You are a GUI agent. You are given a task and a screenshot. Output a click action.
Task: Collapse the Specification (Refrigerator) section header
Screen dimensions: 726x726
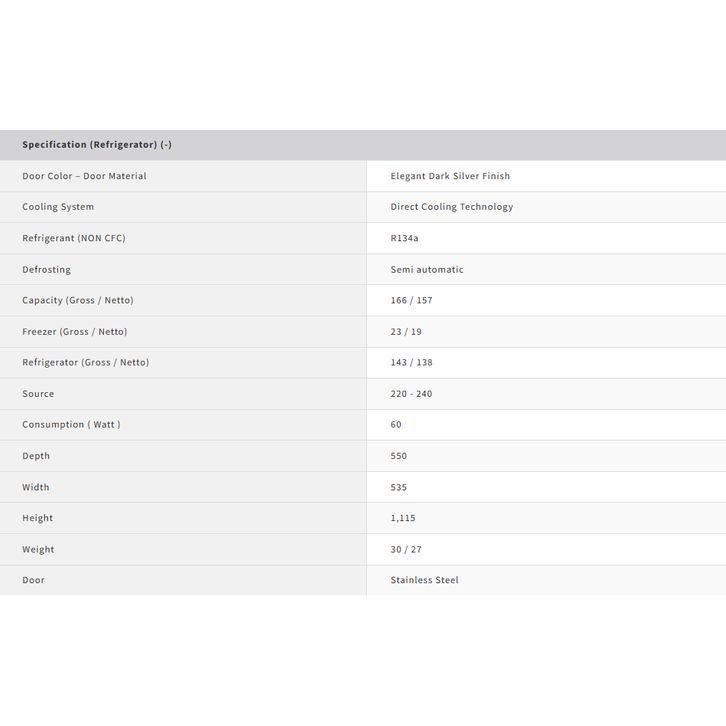pyautogui.click(x=97, y=145)
